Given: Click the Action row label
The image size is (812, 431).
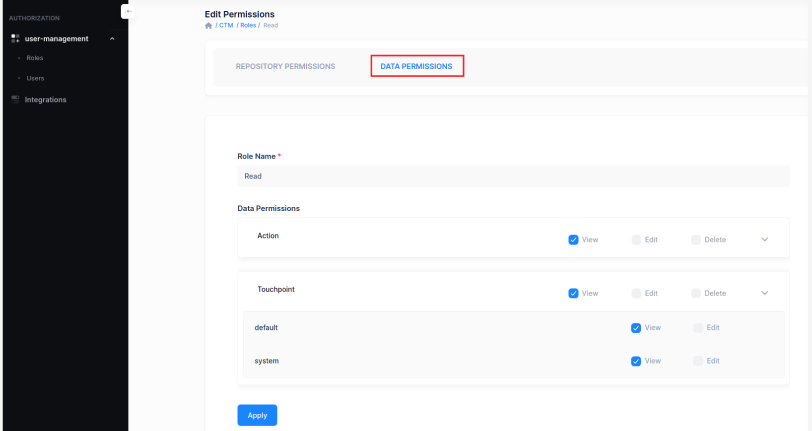Looking at the screenshot, I should 268,236.
